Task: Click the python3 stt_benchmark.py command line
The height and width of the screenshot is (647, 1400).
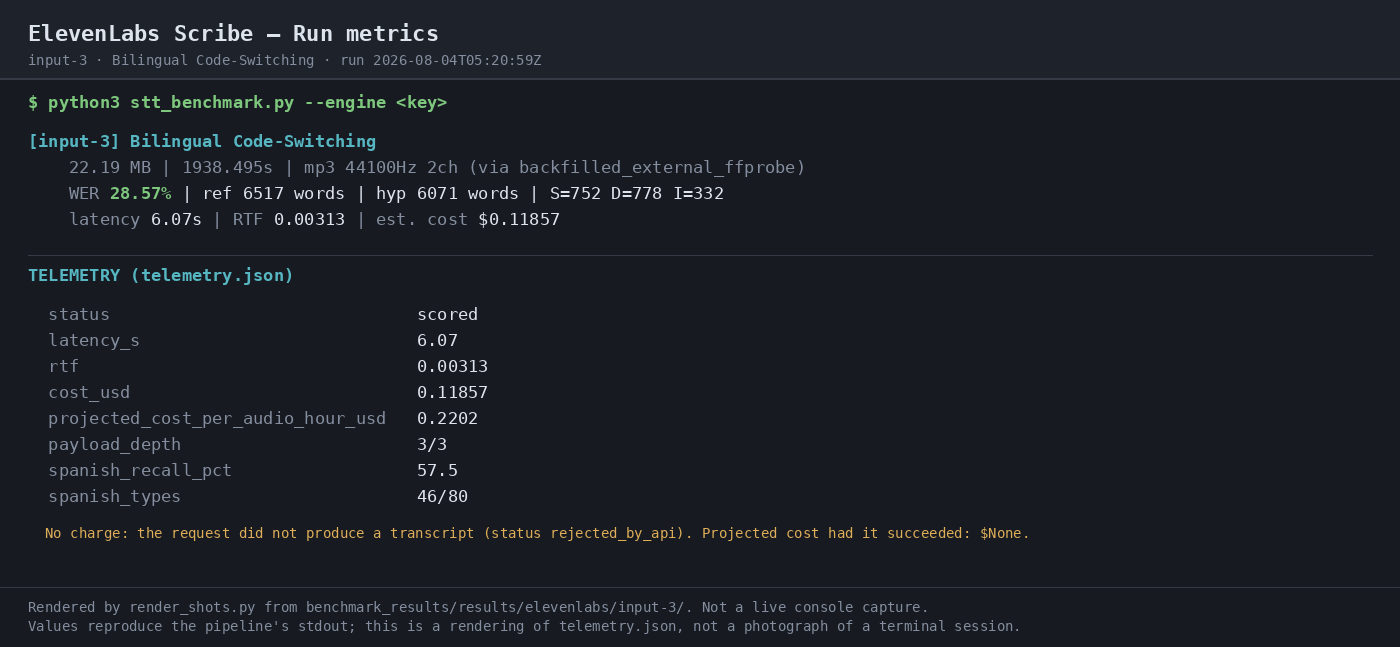Action: [237, 103]
